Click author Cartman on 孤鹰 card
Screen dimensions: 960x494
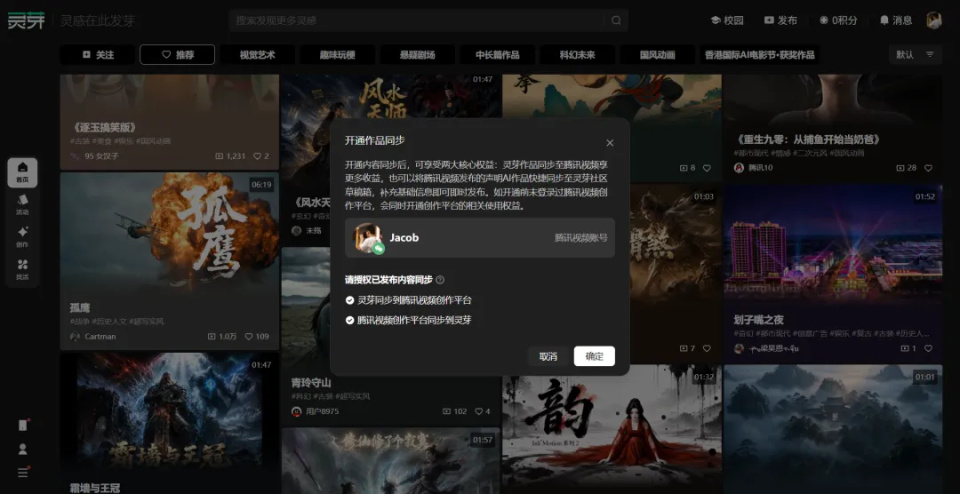click(100, 336)
